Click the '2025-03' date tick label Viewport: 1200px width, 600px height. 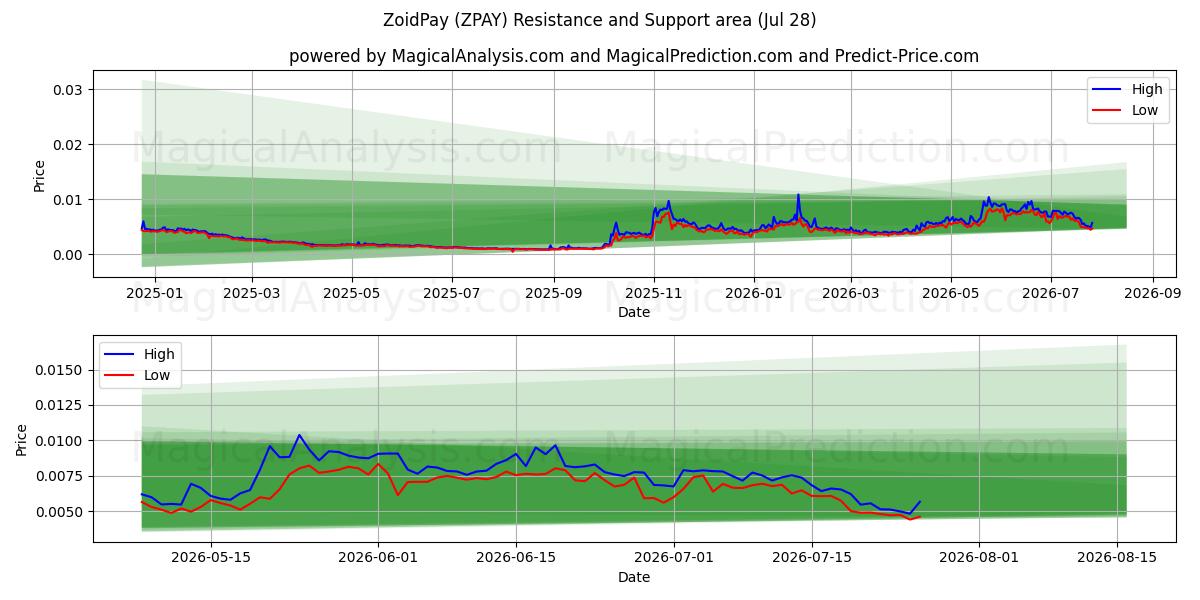click(251, 294)
